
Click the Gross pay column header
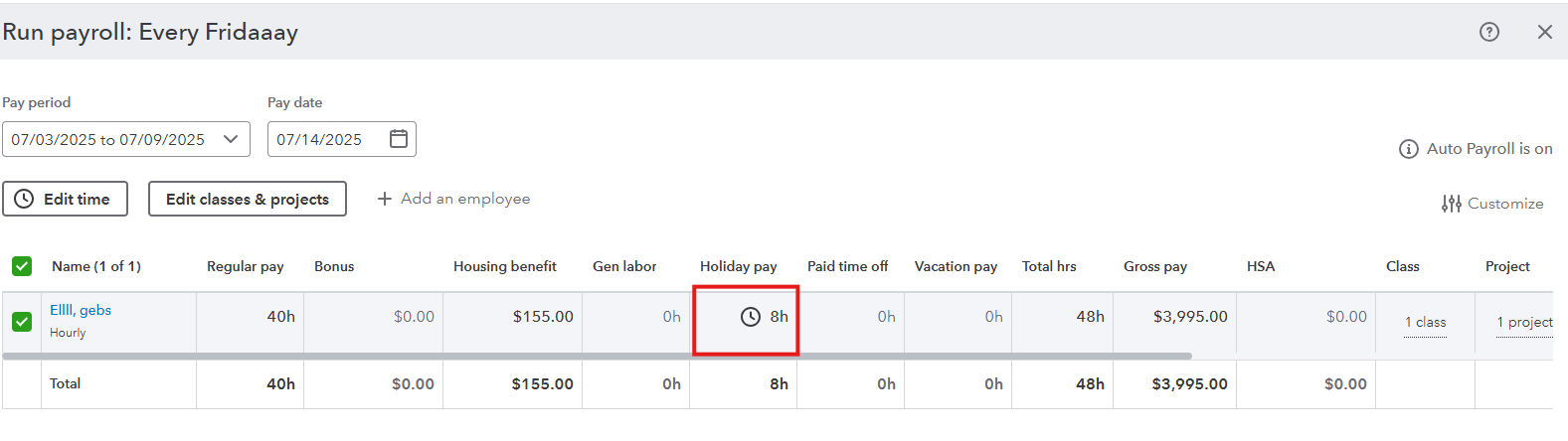point(1155,266)
